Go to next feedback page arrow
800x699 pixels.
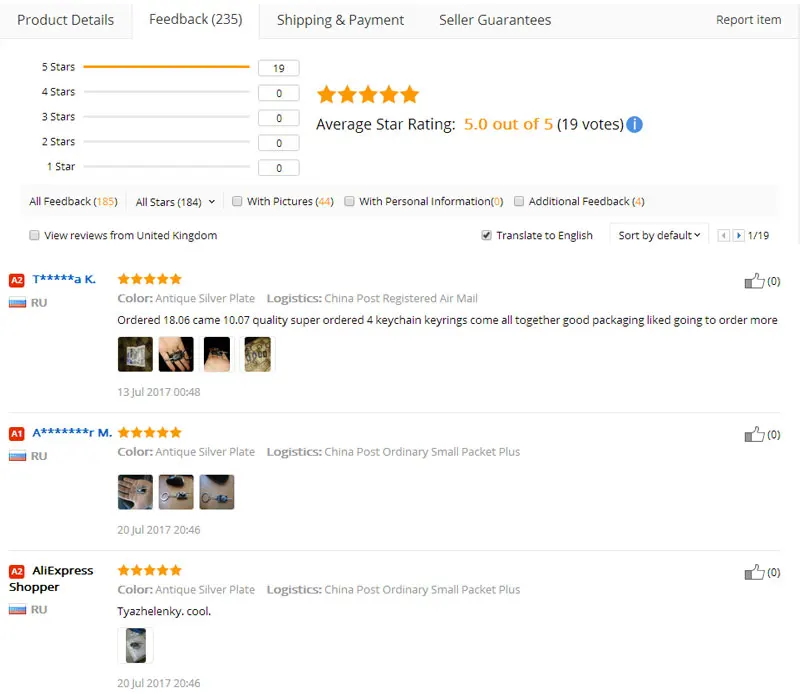coord(739,236)
